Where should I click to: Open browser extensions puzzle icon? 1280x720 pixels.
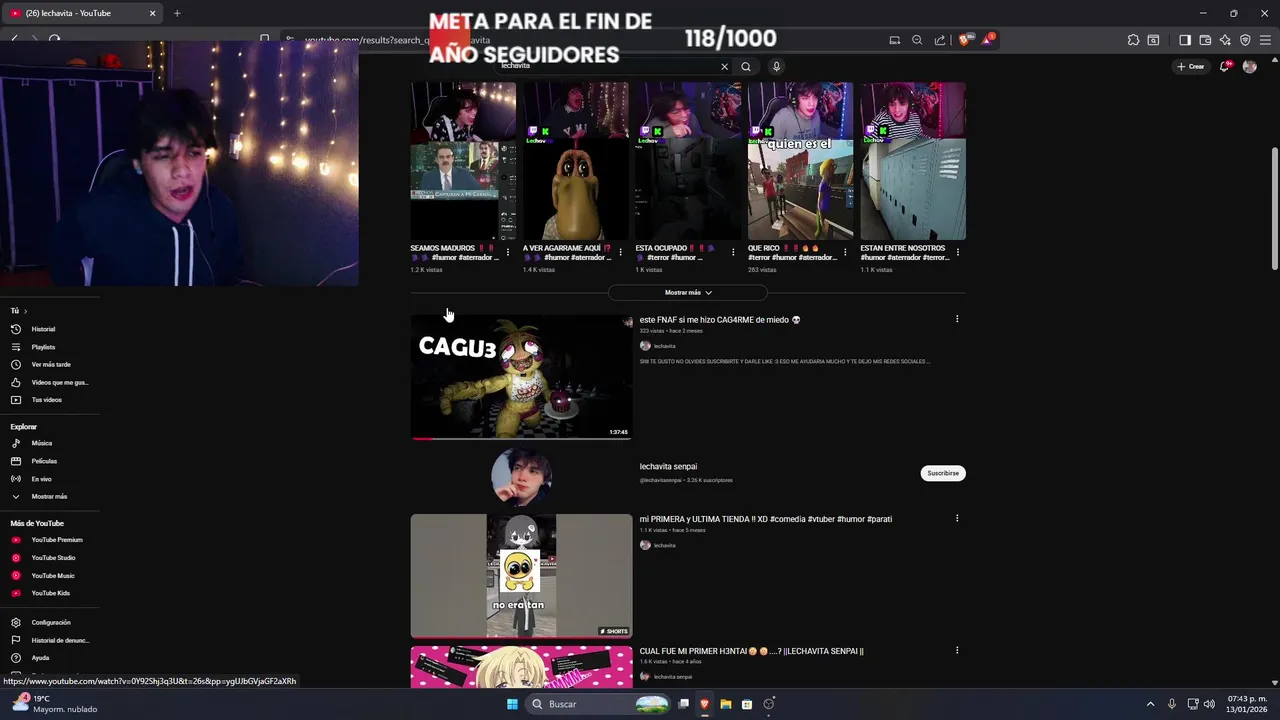tap(1133, 40)
